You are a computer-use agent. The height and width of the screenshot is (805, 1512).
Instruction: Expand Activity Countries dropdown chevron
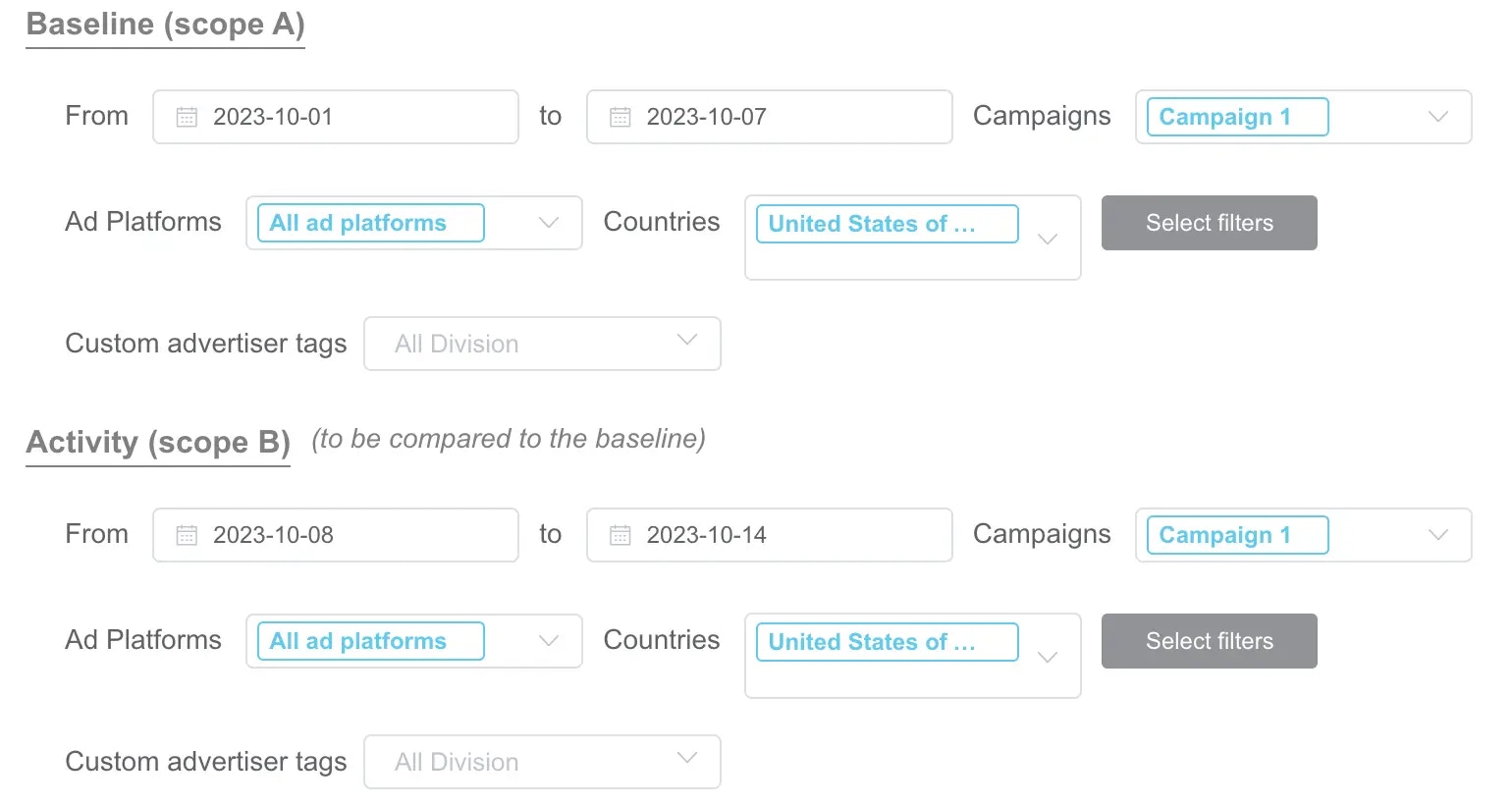pyautogui.click(x=1048, y=657)
